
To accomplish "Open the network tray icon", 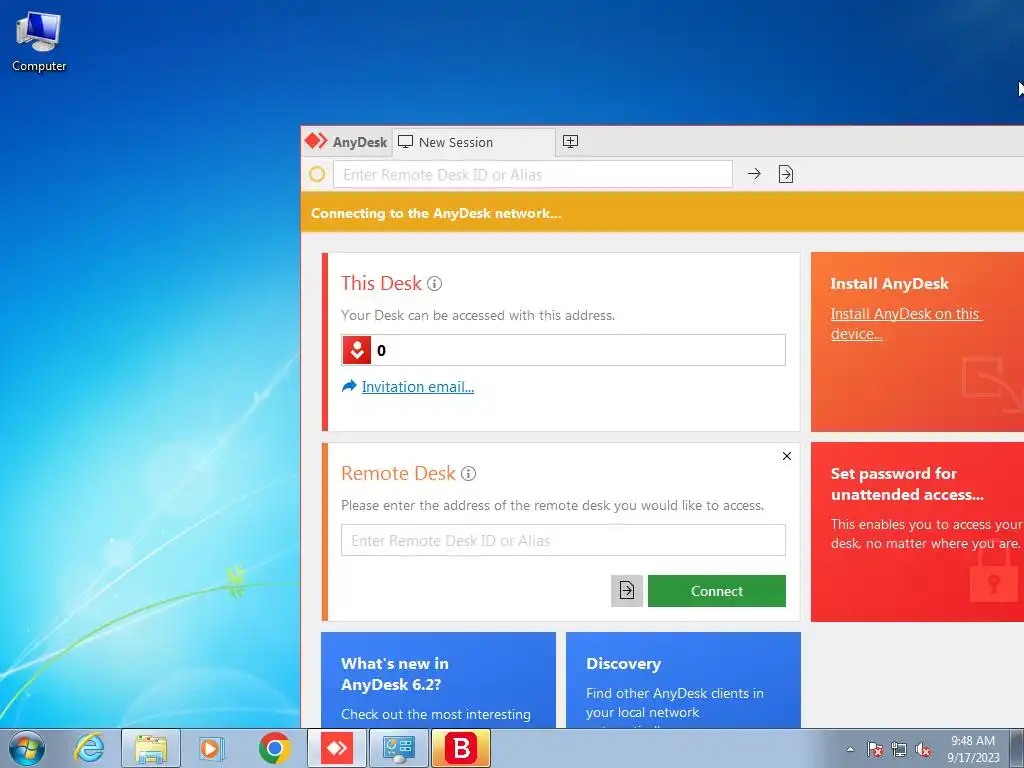I will [x=899, y=749].
